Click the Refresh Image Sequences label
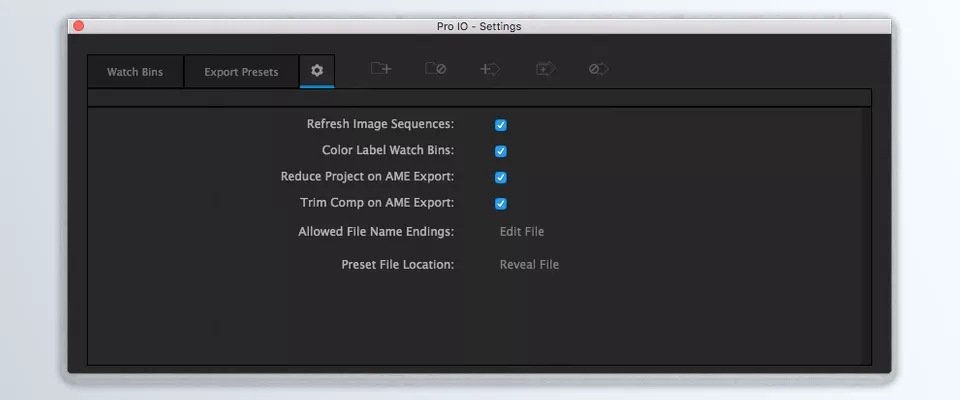Image resolution: width=960 pixels, height=400 pixels. [380, 124]
